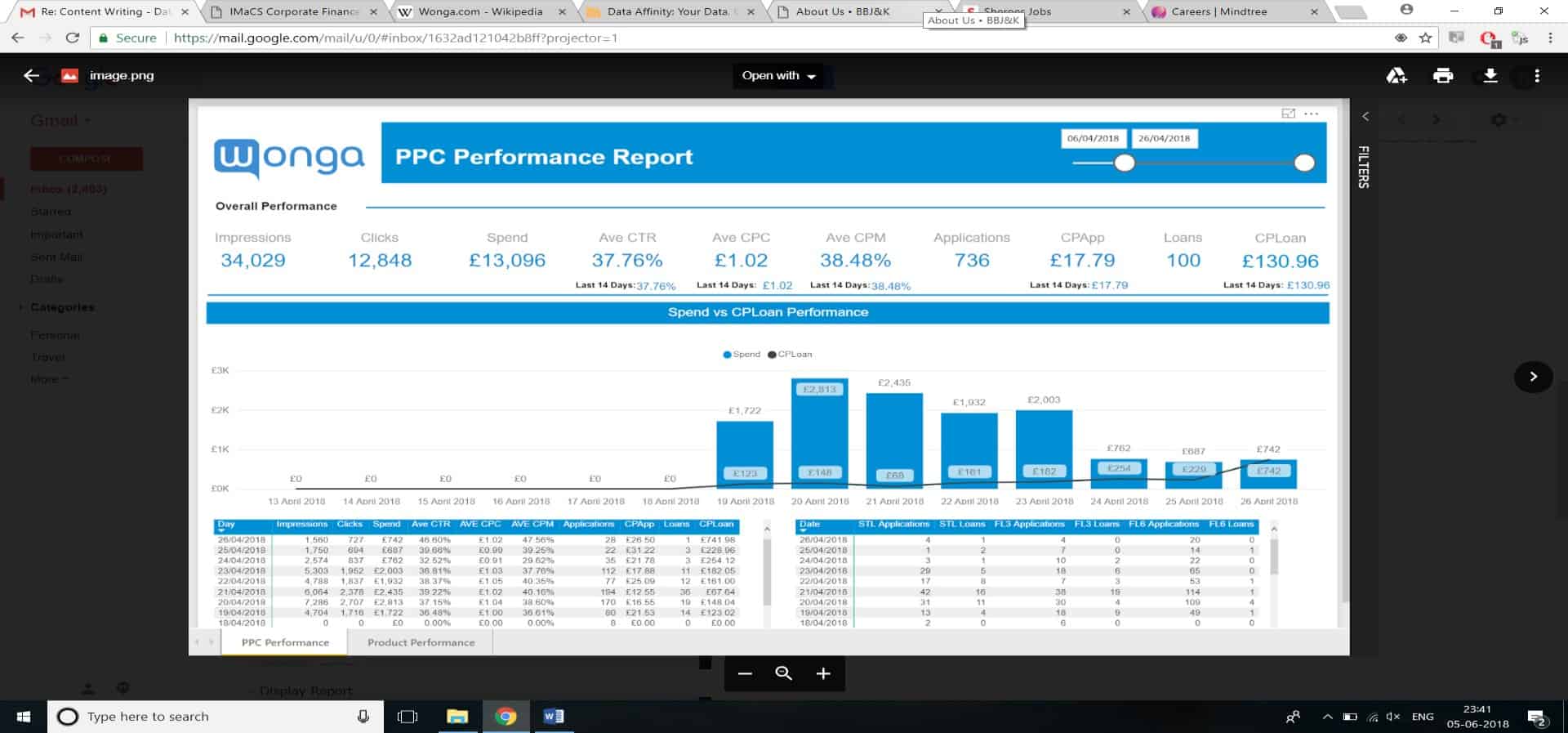Click the Cortana microphone icon
The image size is (1568, 733).
(x=363, y=717)
